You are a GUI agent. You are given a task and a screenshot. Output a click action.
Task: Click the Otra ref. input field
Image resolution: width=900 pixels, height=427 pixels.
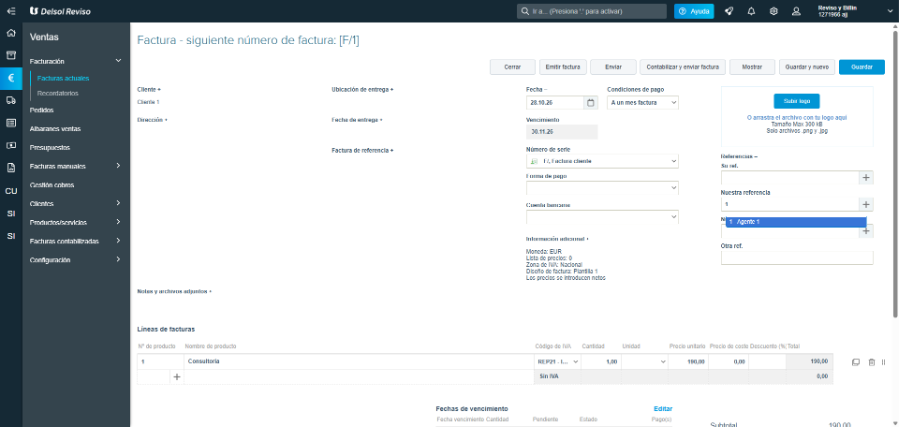point(797,258)
